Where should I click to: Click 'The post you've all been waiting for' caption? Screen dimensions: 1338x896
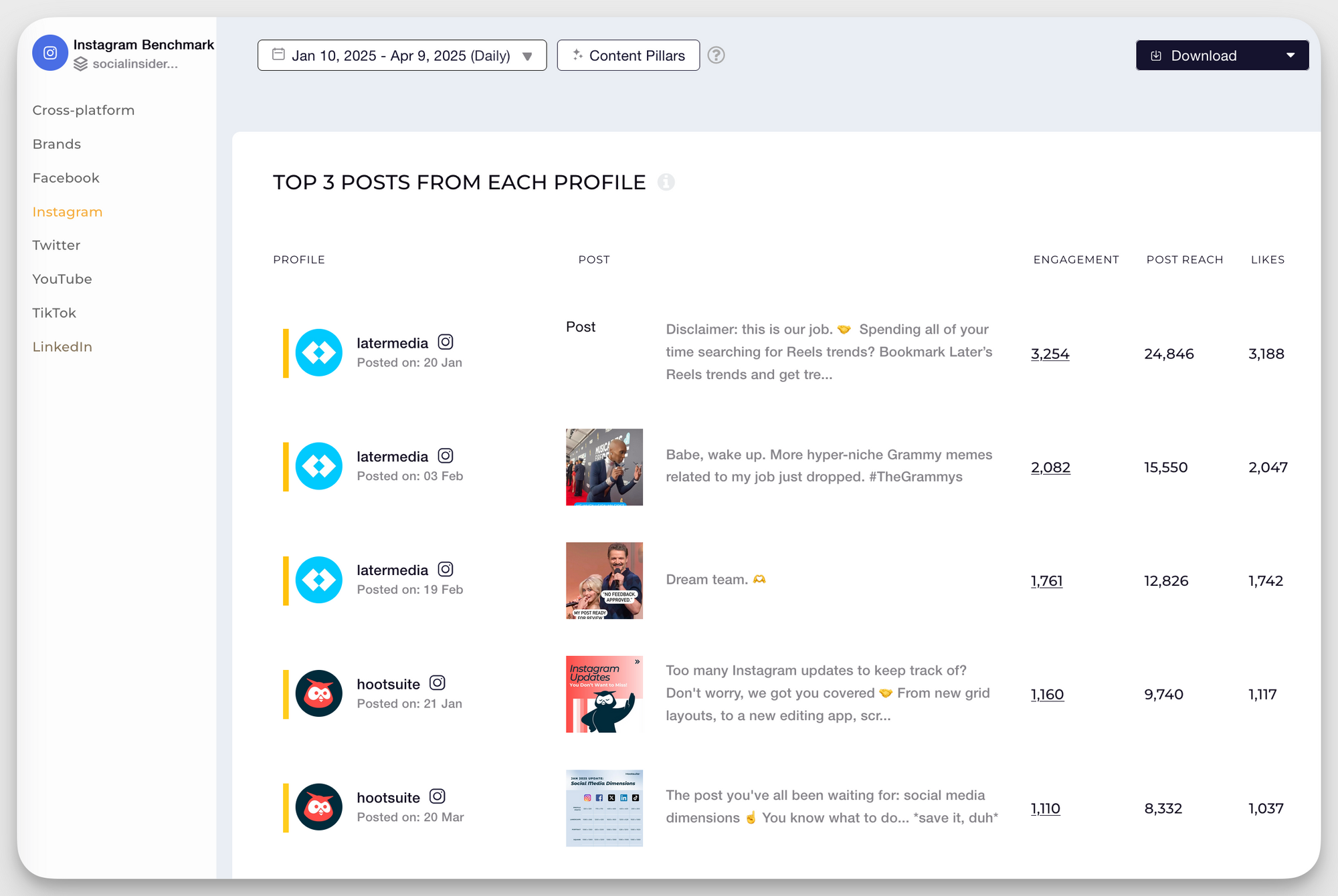point(832,806)
